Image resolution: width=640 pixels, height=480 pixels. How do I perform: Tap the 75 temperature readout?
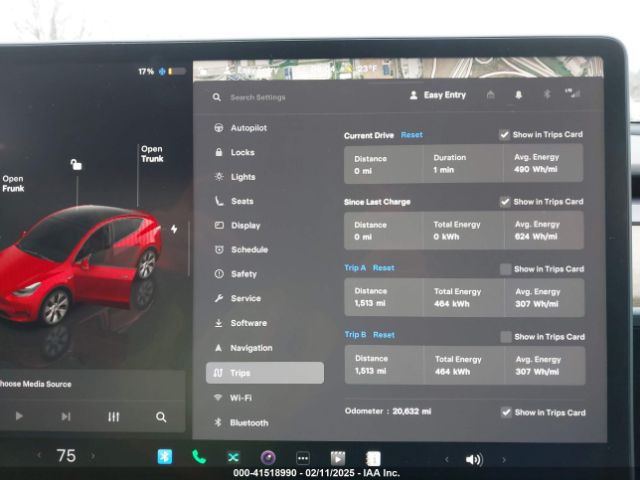click(66, 456)
